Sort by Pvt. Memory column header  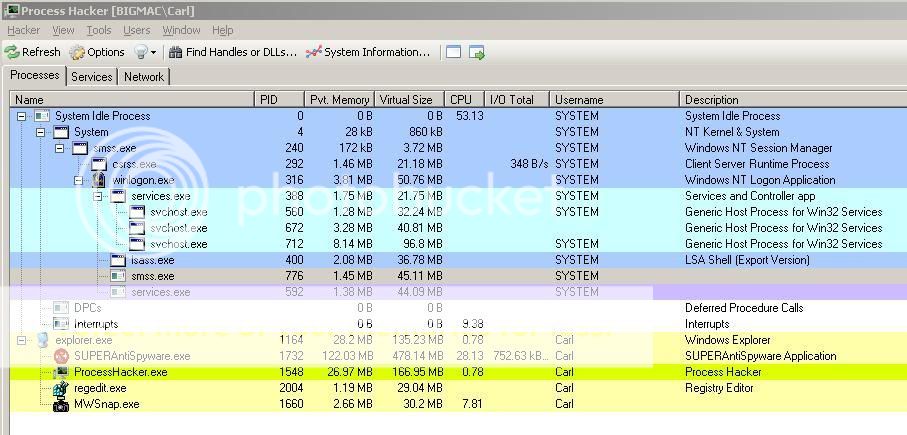(340, 99)
